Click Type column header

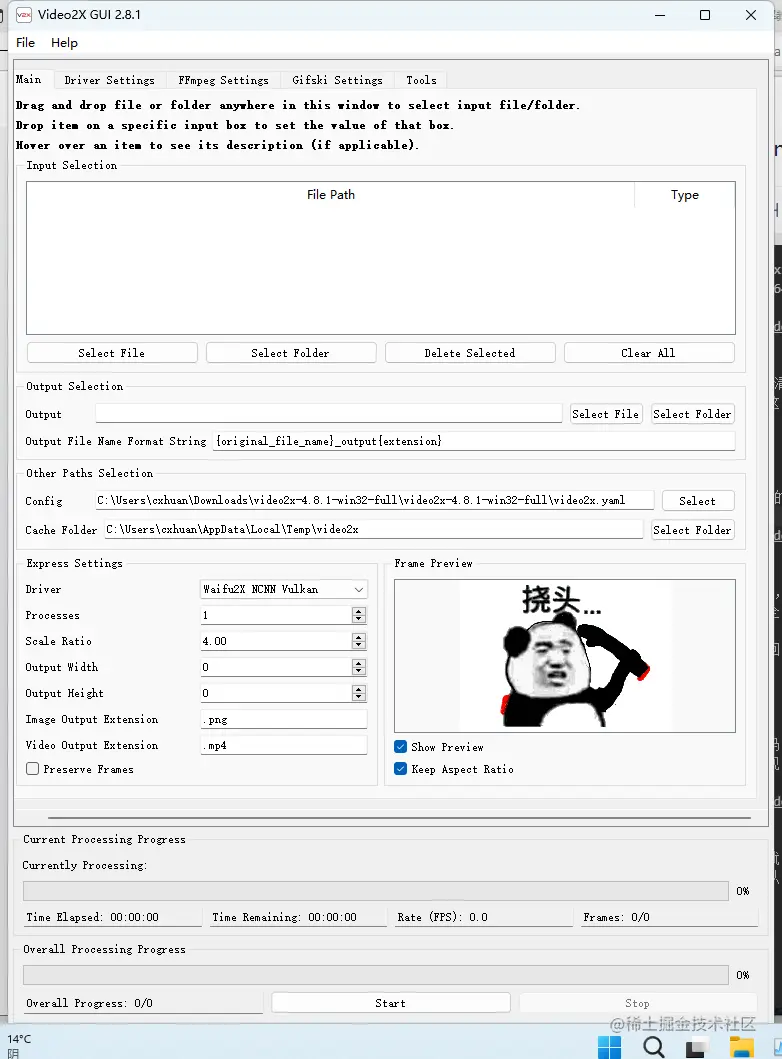tap(685, 195)
